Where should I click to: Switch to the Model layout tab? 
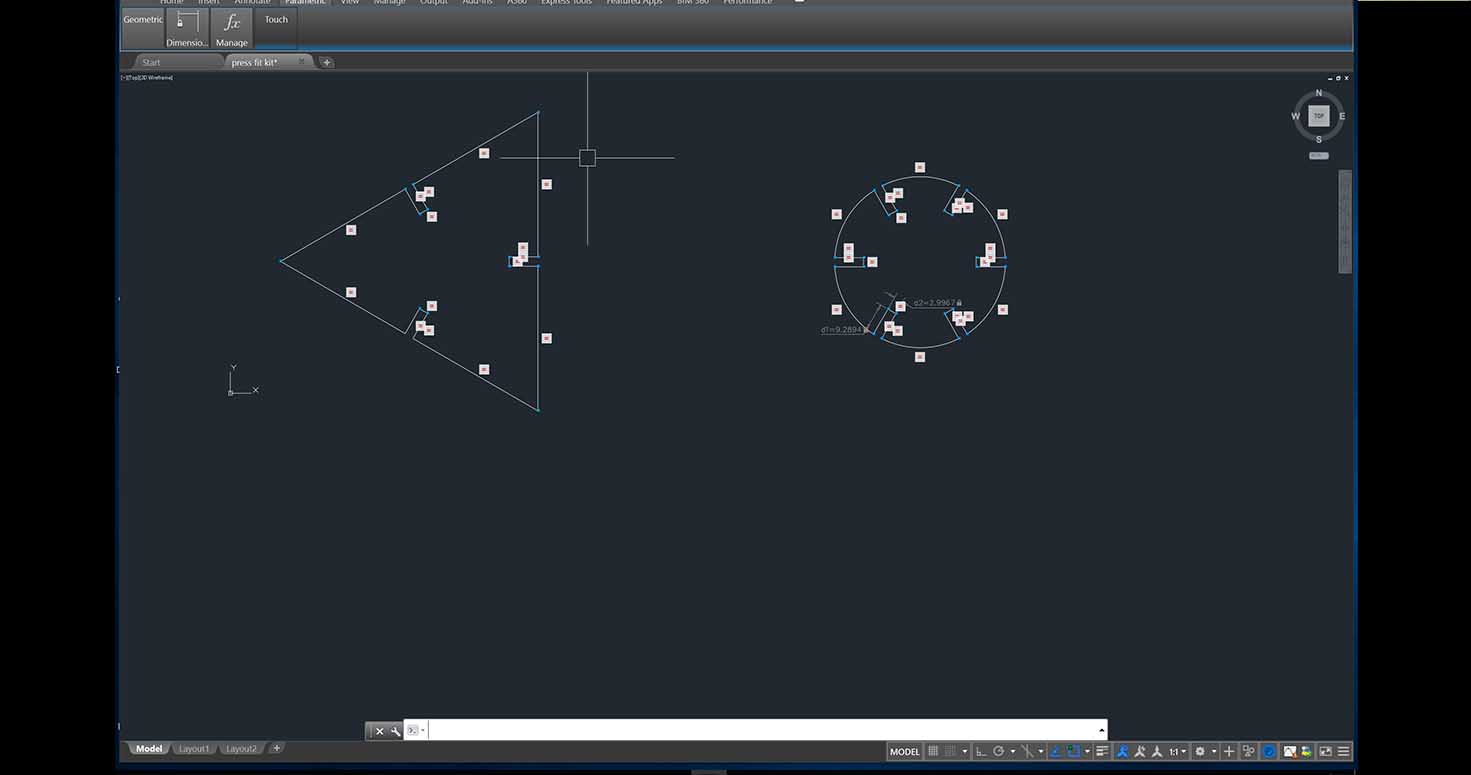coord(148,748)
